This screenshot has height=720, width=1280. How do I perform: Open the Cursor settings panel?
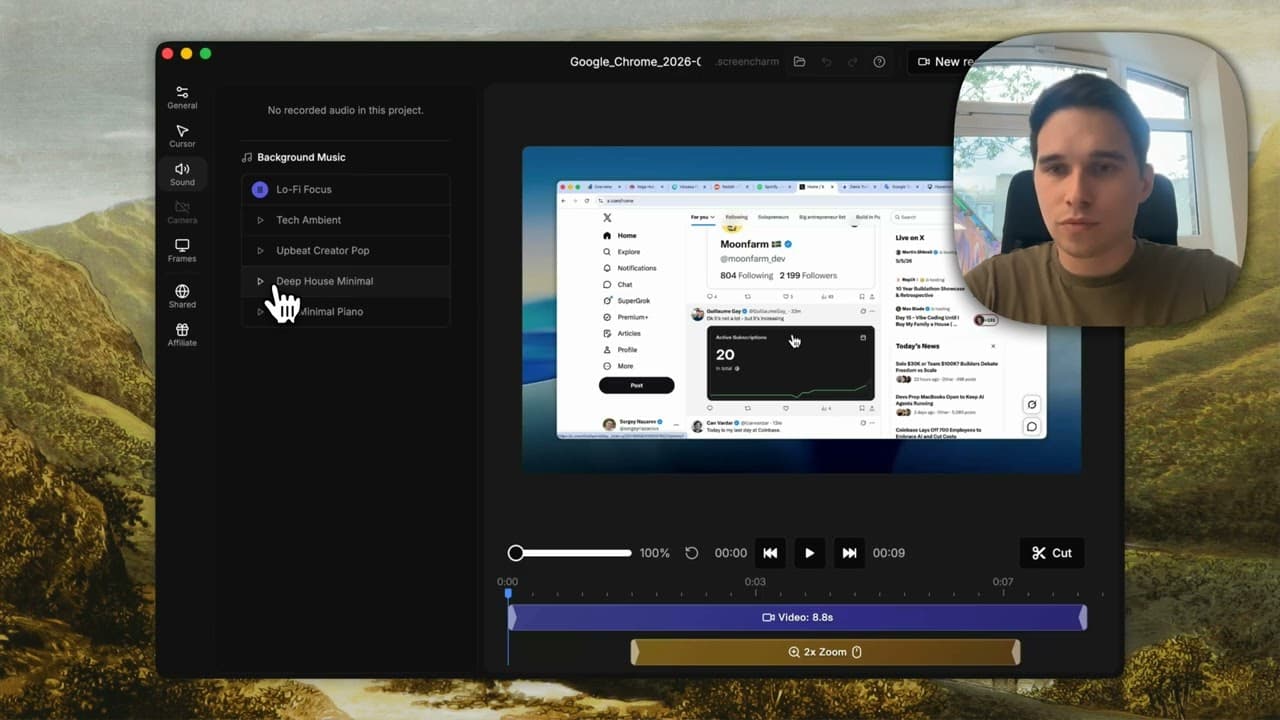(x=182, y=136)
